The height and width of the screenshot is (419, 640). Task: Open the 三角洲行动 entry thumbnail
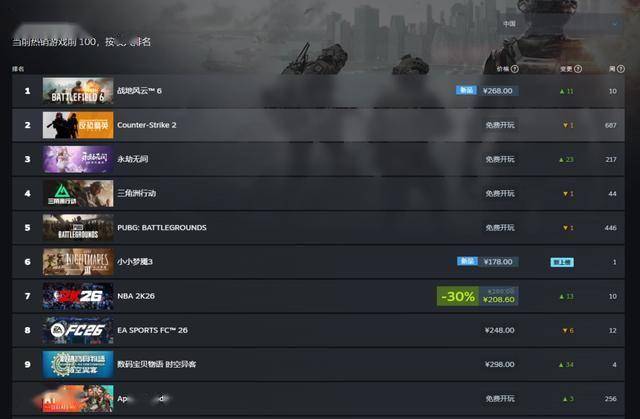[78, 193]
